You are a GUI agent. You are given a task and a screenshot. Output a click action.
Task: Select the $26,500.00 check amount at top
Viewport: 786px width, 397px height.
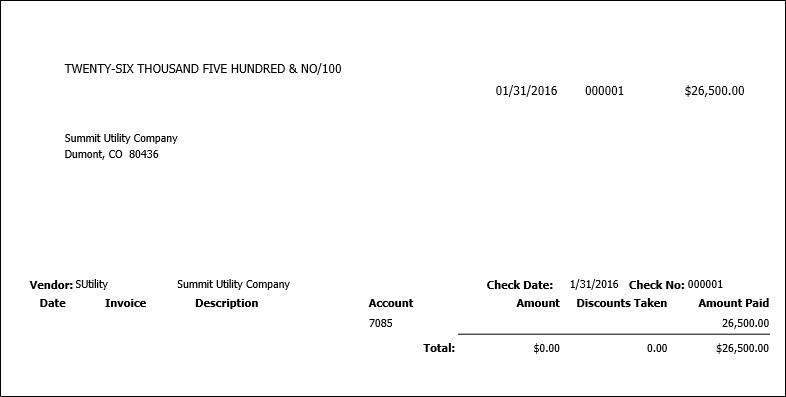click(714, 91)
